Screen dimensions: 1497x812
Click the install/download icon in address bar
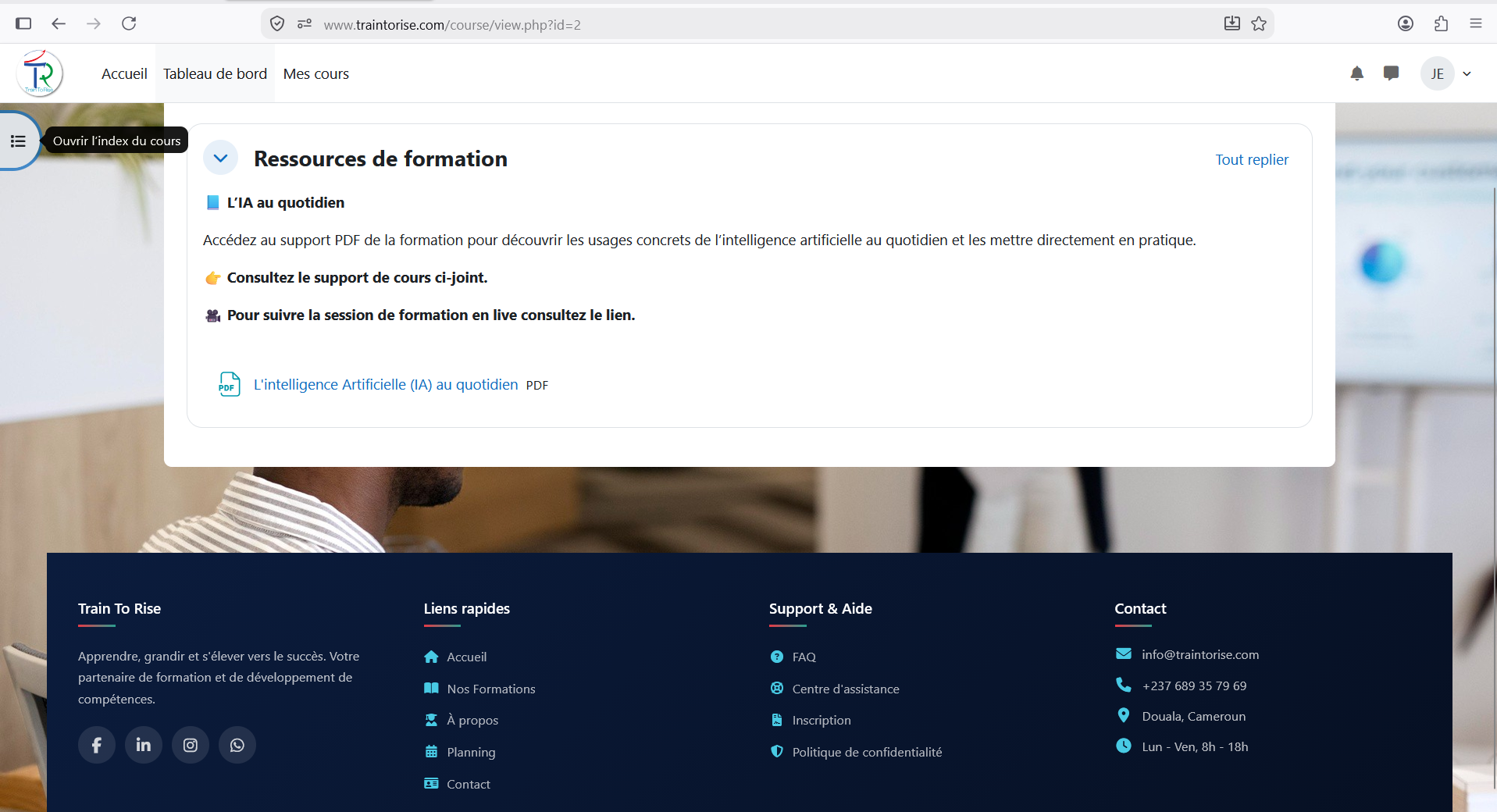click(1232, 23)
